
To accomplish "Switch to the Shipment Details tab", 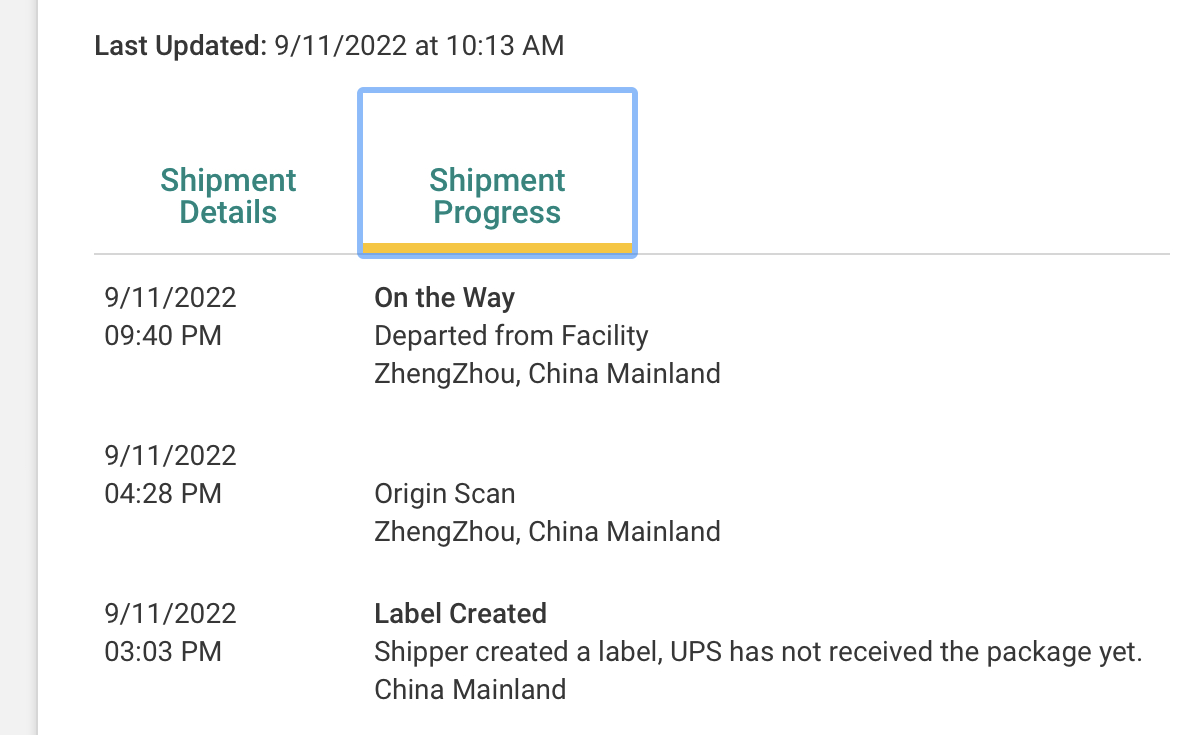I will [x=228, y=196].
